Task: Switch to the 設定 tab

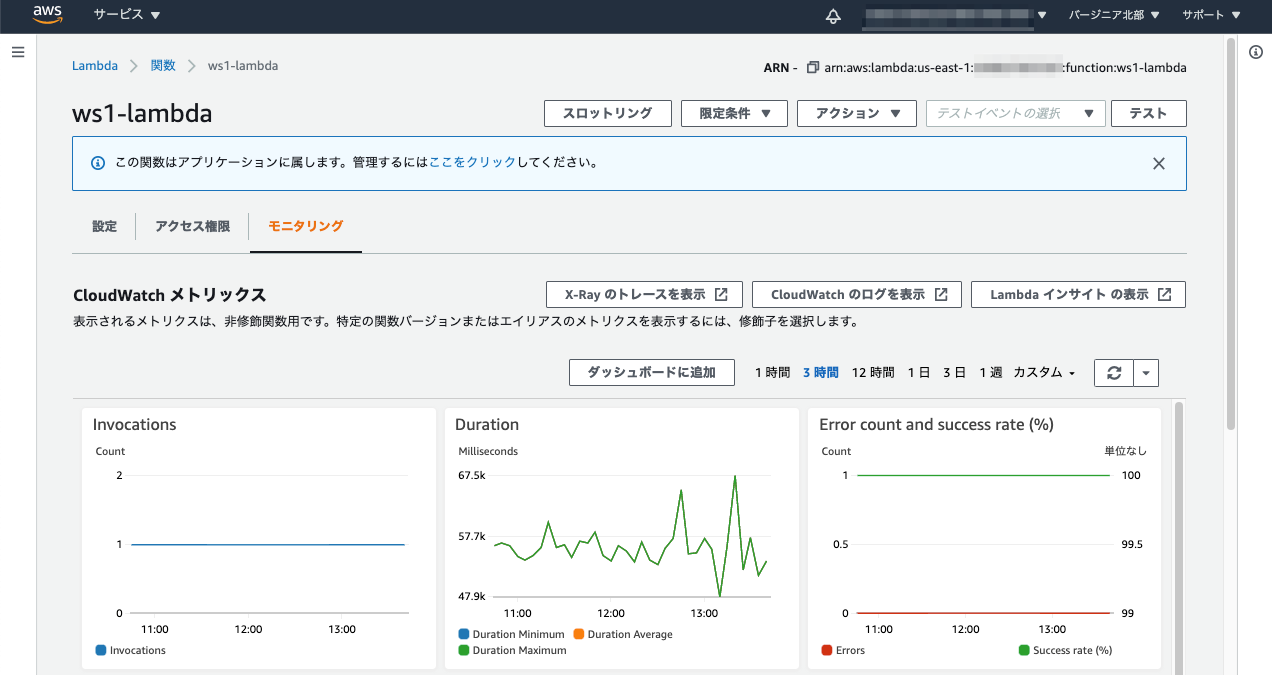Action: click(x=105, y=227)
